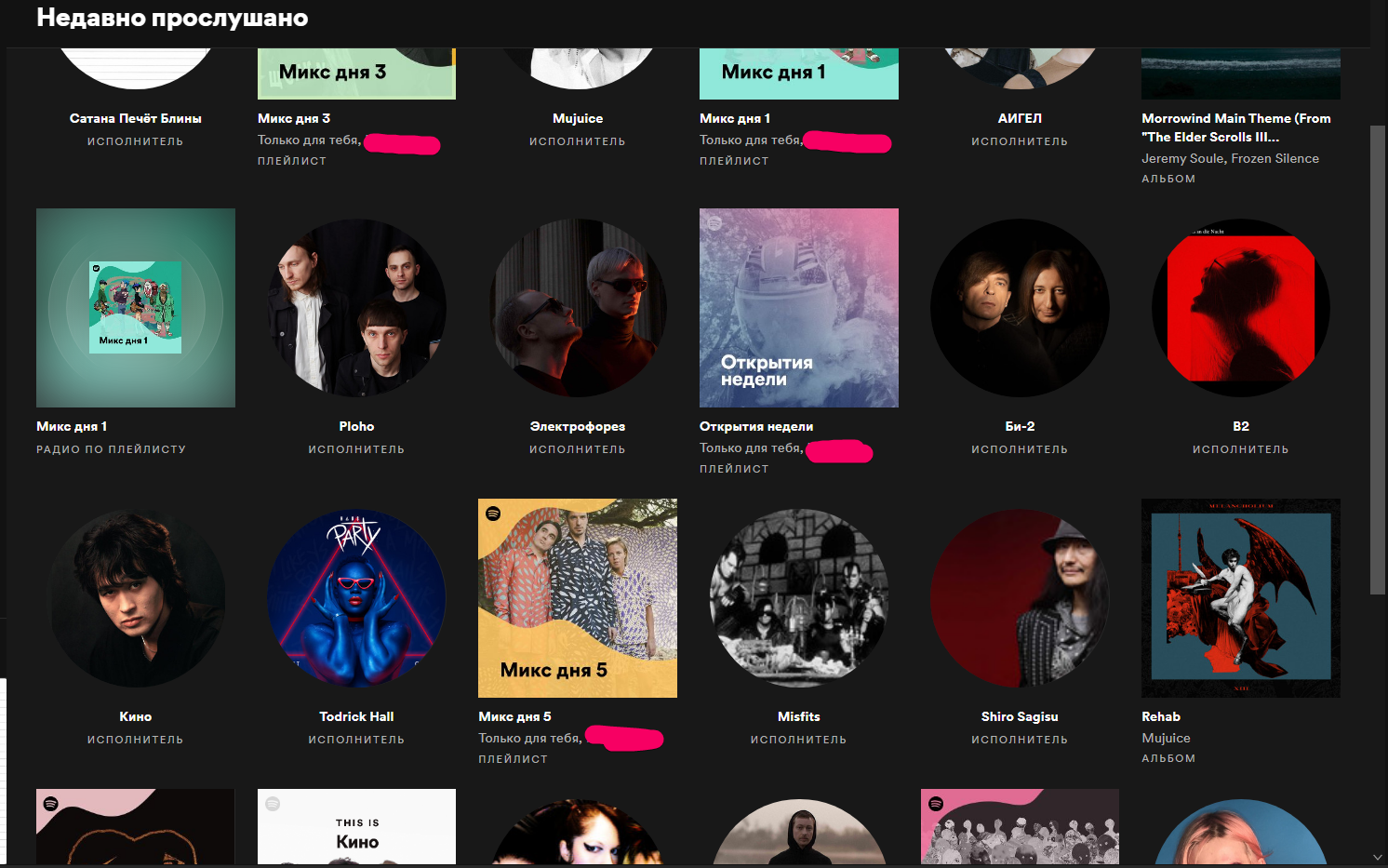The image size is (1388, 868).
Task: Click the Открытия недели playlist cover
Action: coord(799,308)
